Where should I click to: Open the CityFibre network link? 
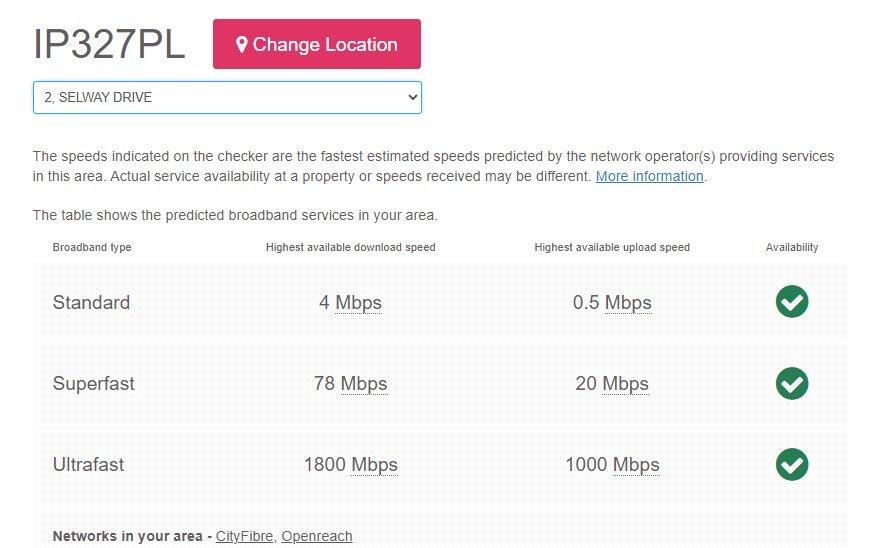pyautogui.click(x=244, y=537)
